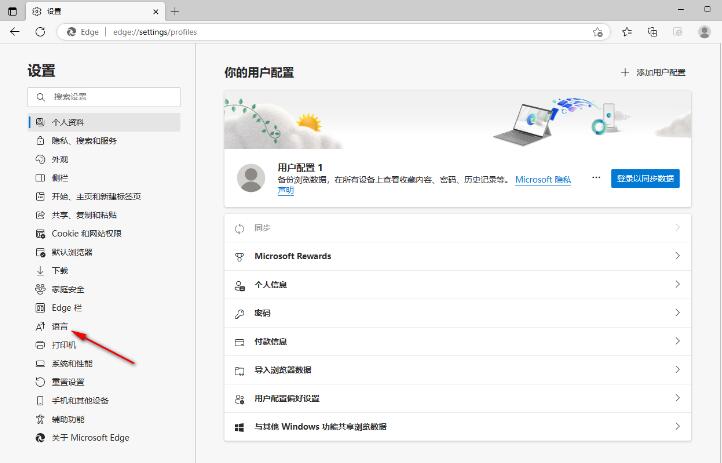This screenshot has width=722, height=463.
Task: Expand the Microsoft Rewards row chevron
Action: coord(677,255)
